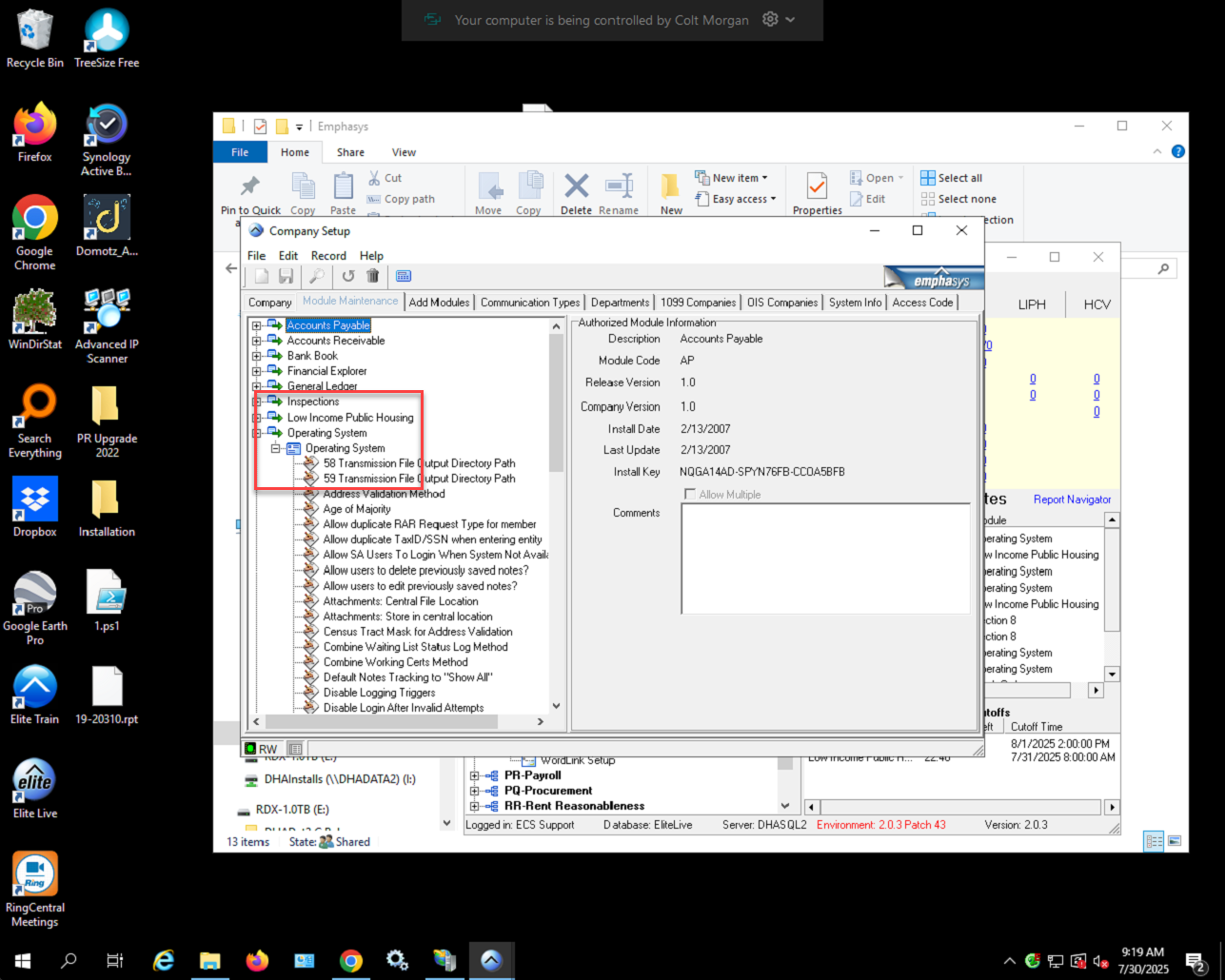Click Copy path in the Explorer ribbon
The width and height of the screenshot is (1225, 980).
pos(401,199)
